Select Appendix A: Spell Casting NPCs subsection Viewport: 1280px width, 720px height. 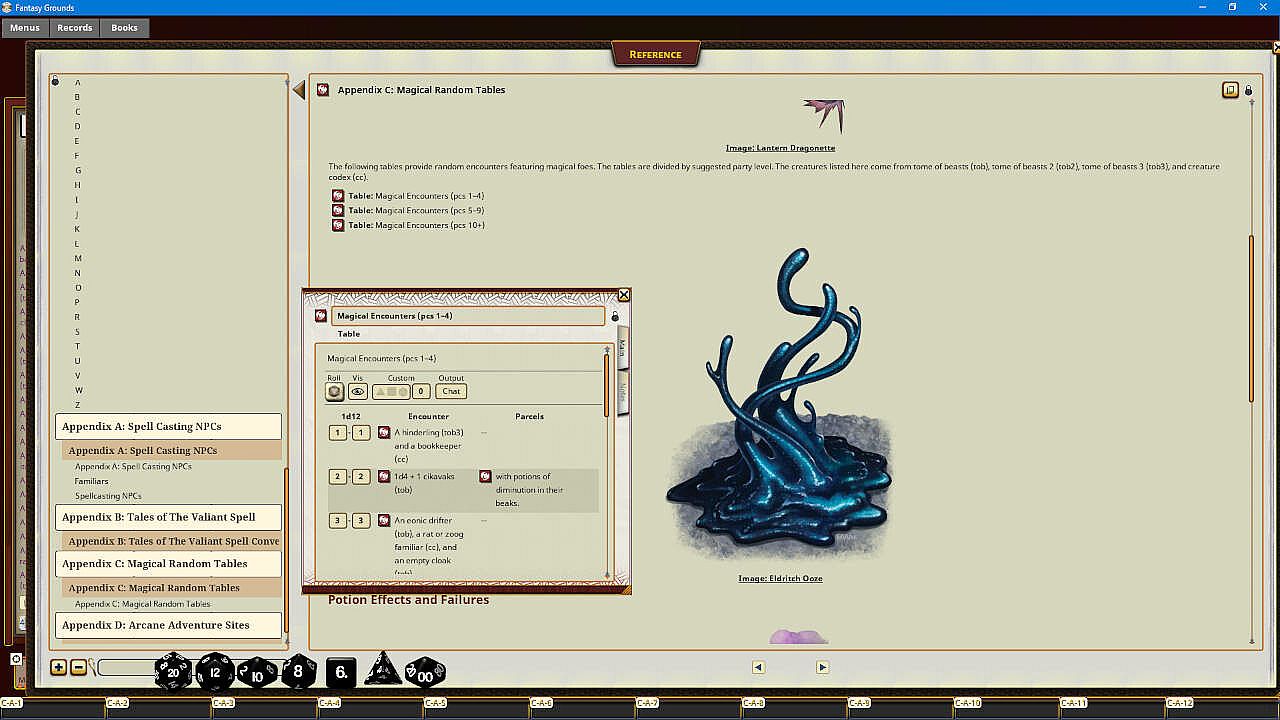tap(171, 451)
